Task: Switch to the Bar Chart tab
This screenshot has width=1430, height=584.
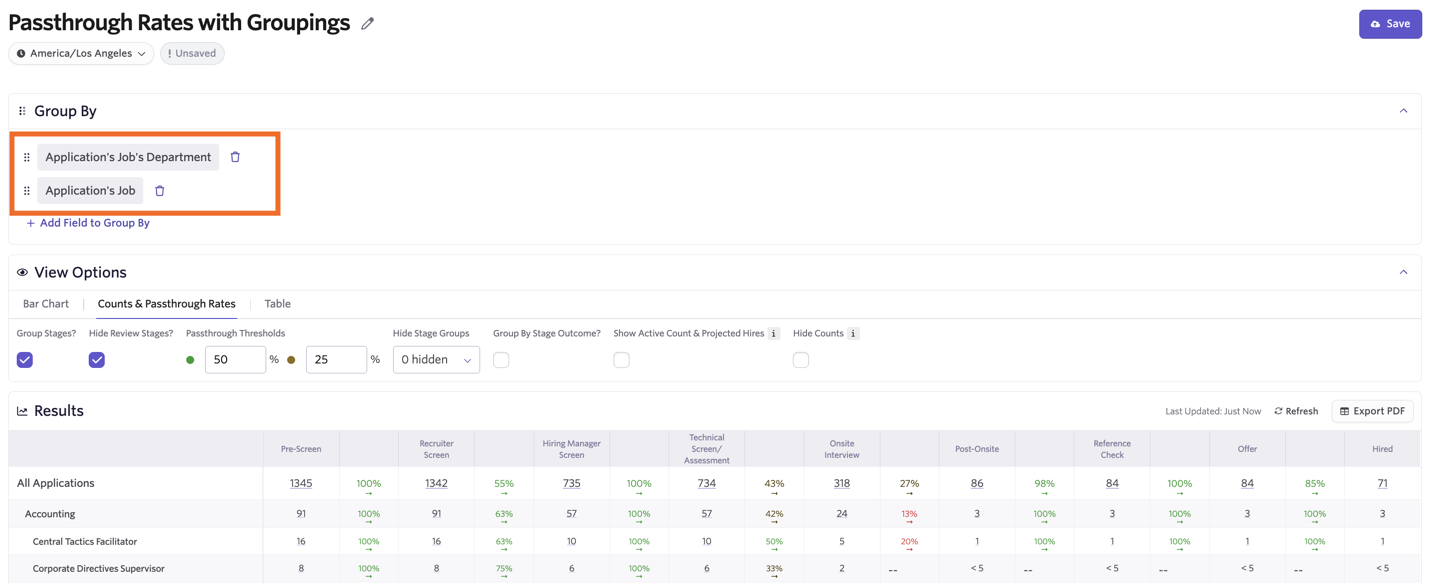Action: [x=46, y=304]
